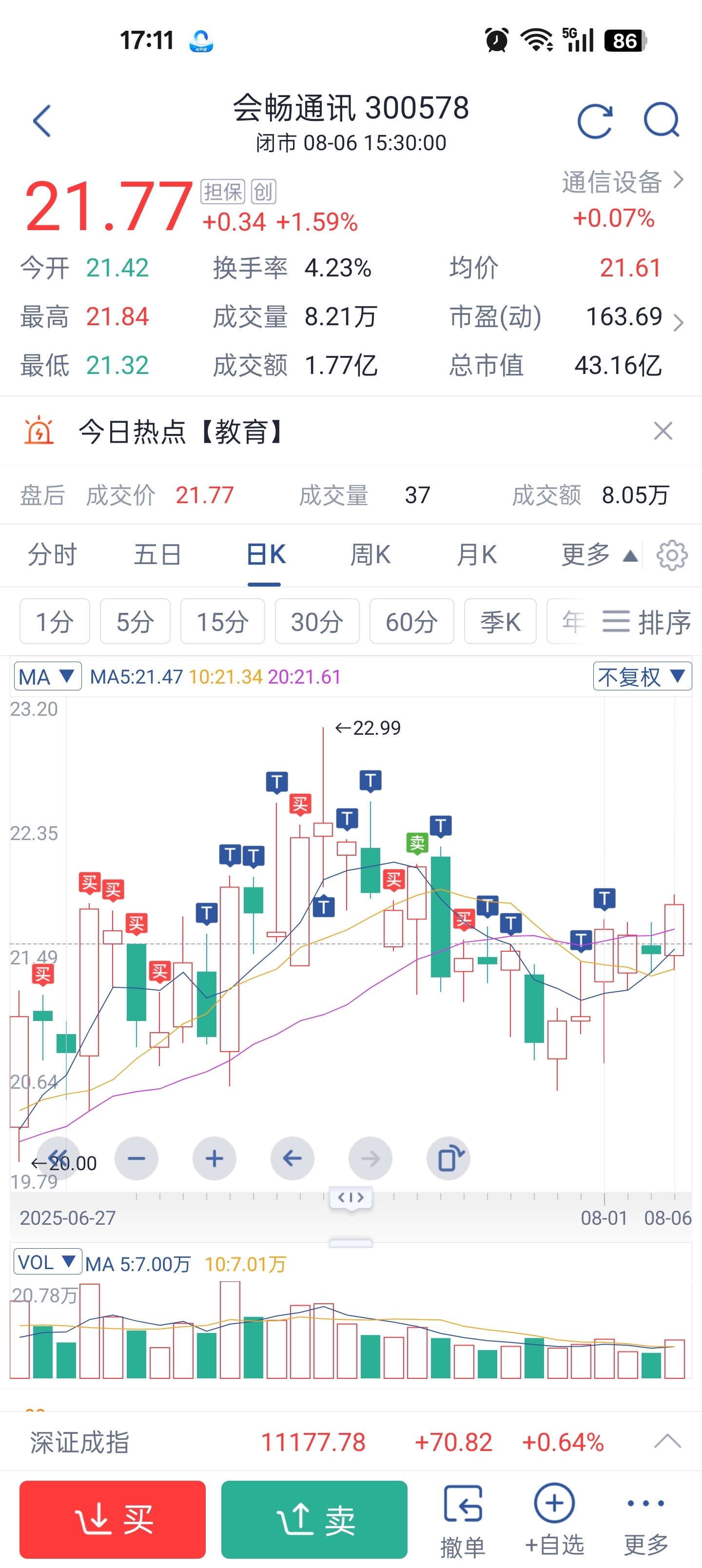Zoom out chart with minus button
Screen dimensions: 702x1568
pyautogui.click(x=136, y=1158)
